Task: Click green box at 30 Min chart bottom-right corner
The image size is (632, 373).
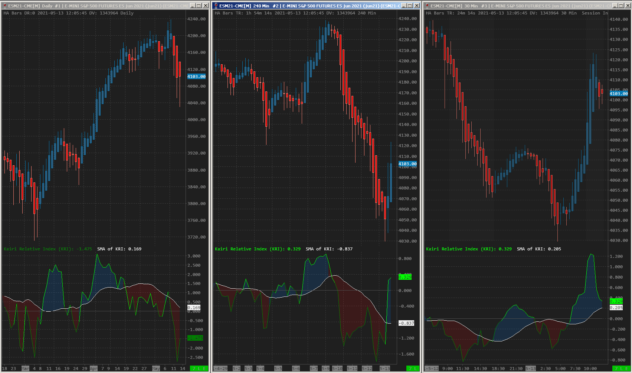Action: point(621,368)
